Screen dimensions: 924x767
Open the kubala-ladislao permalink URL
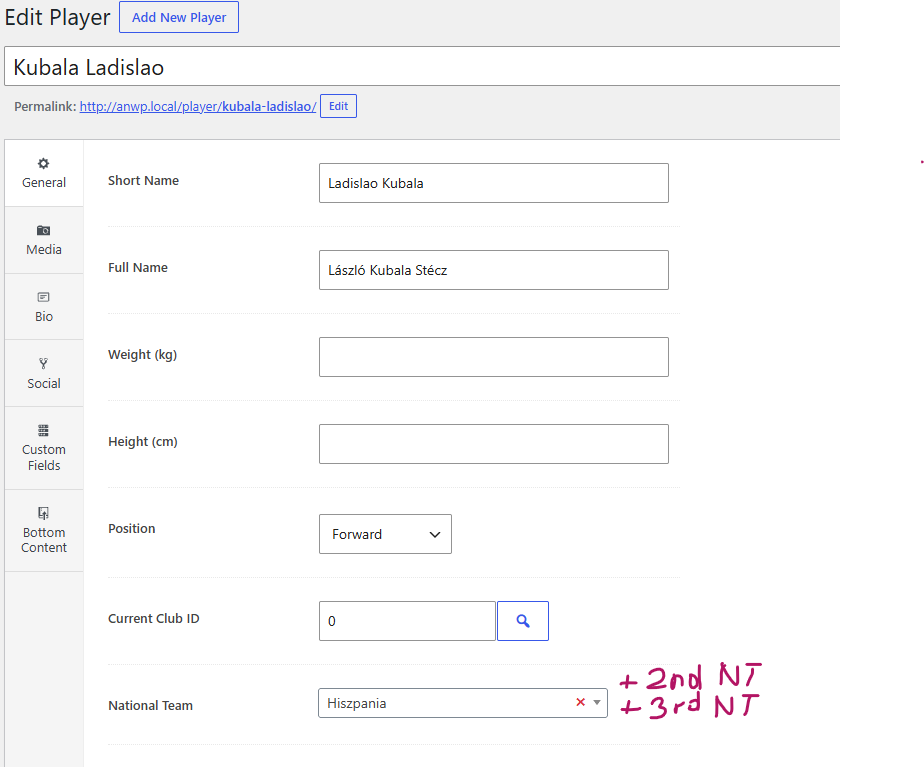coord(198,107)
